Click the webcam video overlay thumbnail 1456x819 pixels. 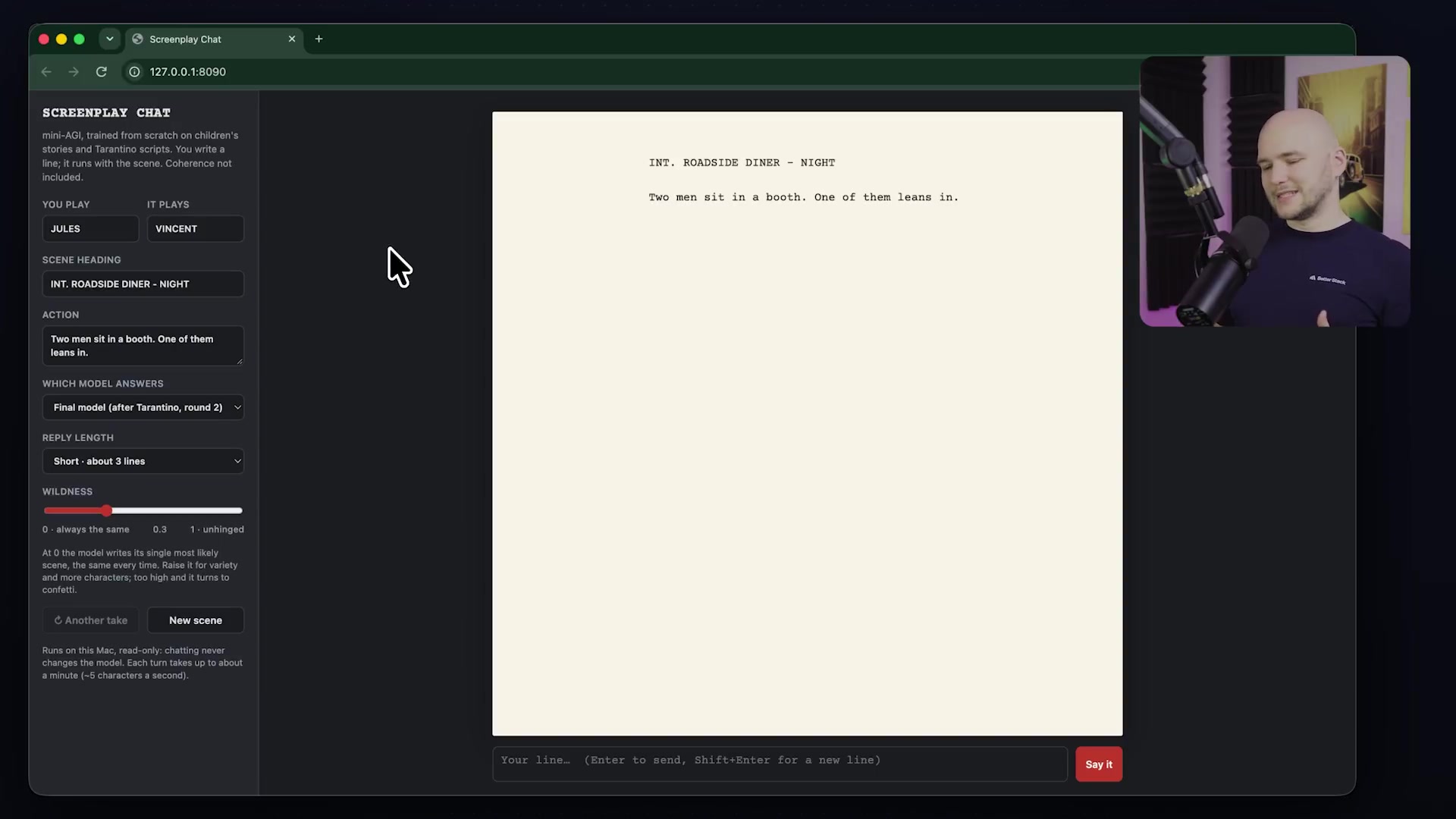[x=1275, y=191]
